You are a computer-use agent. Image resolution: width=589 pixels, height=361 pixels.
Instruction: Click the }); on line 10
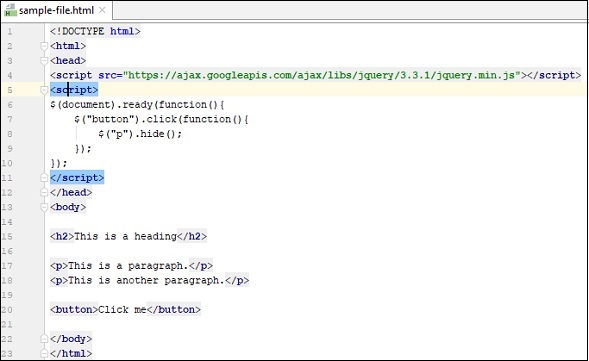[59, 163]
